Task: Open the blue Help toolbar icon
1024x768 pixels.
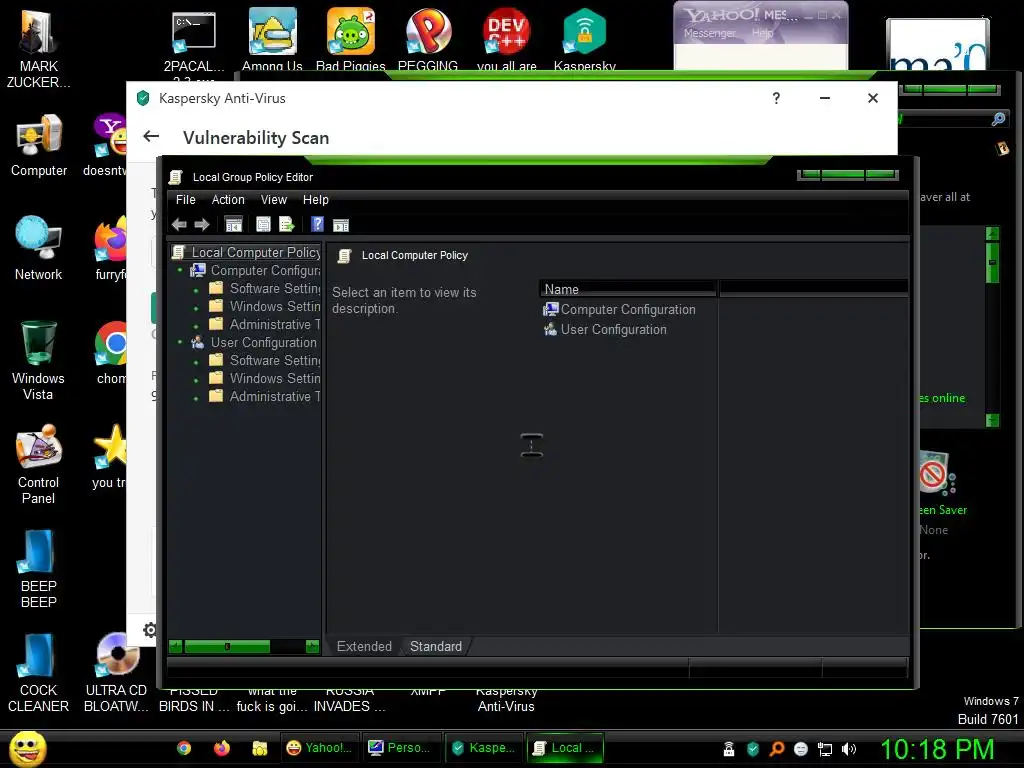Action: pos(317,225)
